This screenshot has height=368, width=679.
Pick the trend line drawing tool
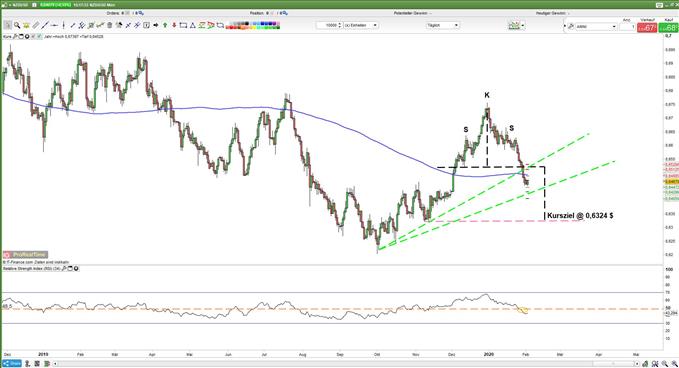45,25
